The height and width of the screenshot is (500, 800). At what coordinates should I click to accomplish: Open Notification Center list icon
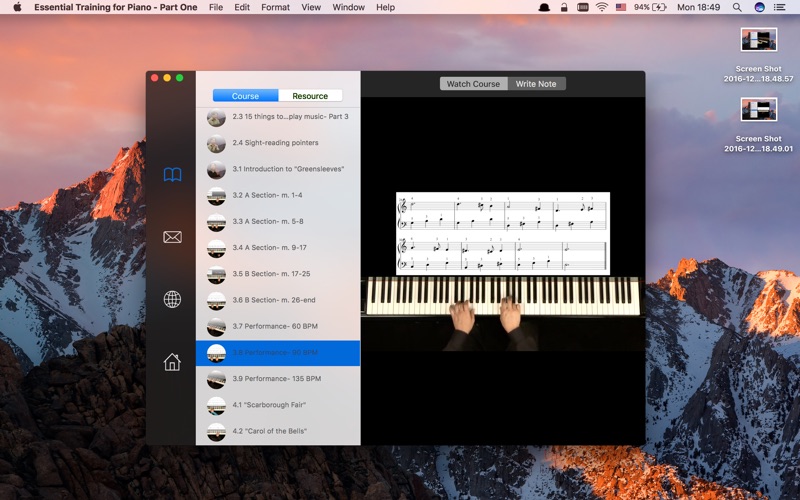click(x=779, y=7)
